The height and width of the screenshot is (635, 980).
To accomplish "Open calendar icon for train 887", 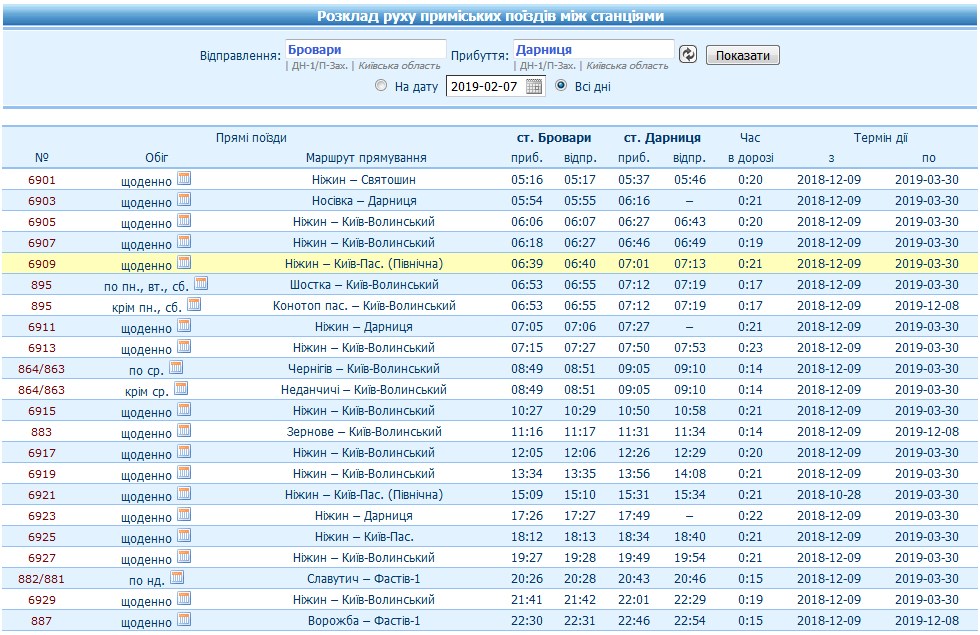I will pos(184,619).
